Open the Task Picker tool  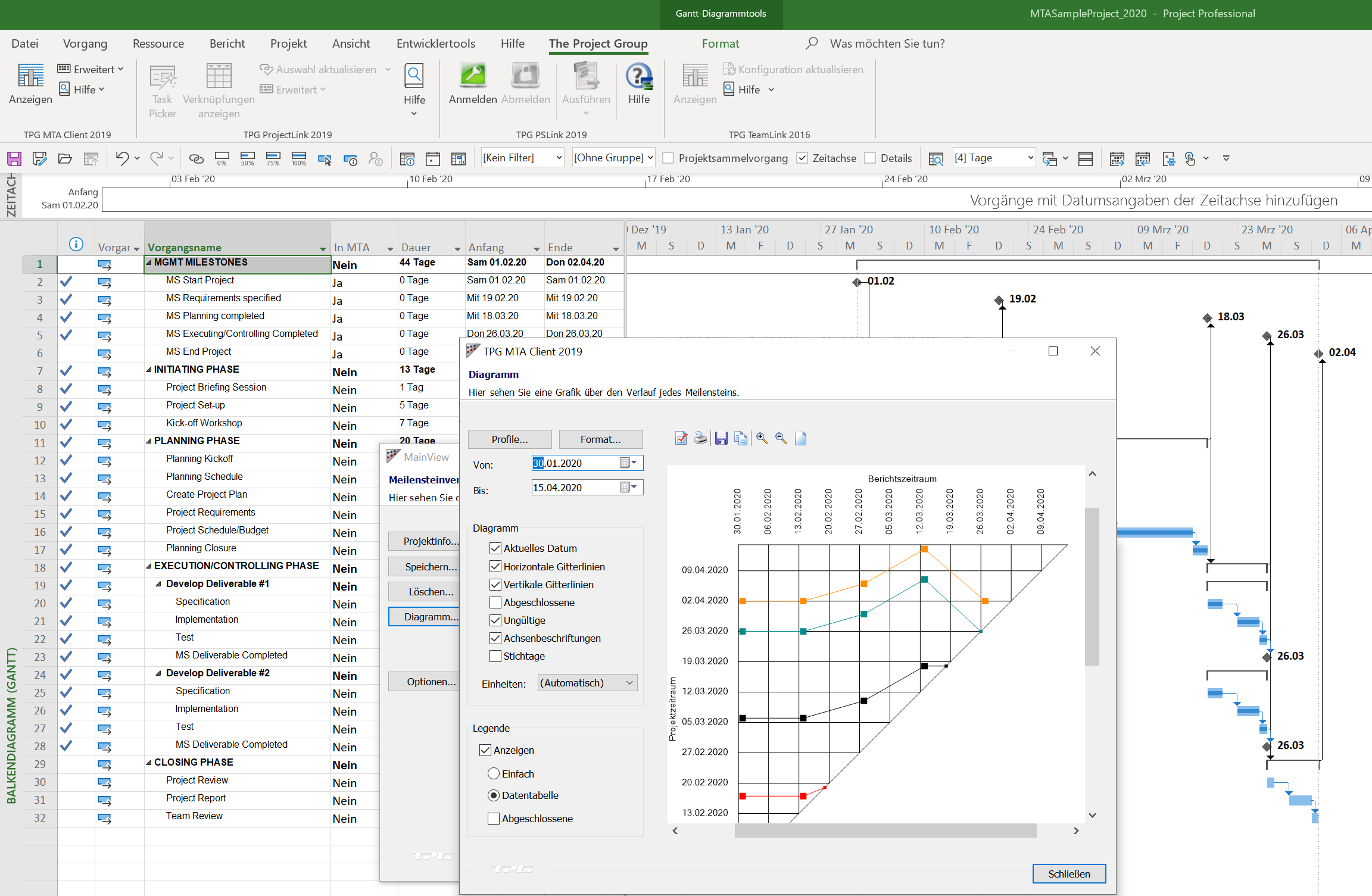pyautogui.click(x=161, y=88)
